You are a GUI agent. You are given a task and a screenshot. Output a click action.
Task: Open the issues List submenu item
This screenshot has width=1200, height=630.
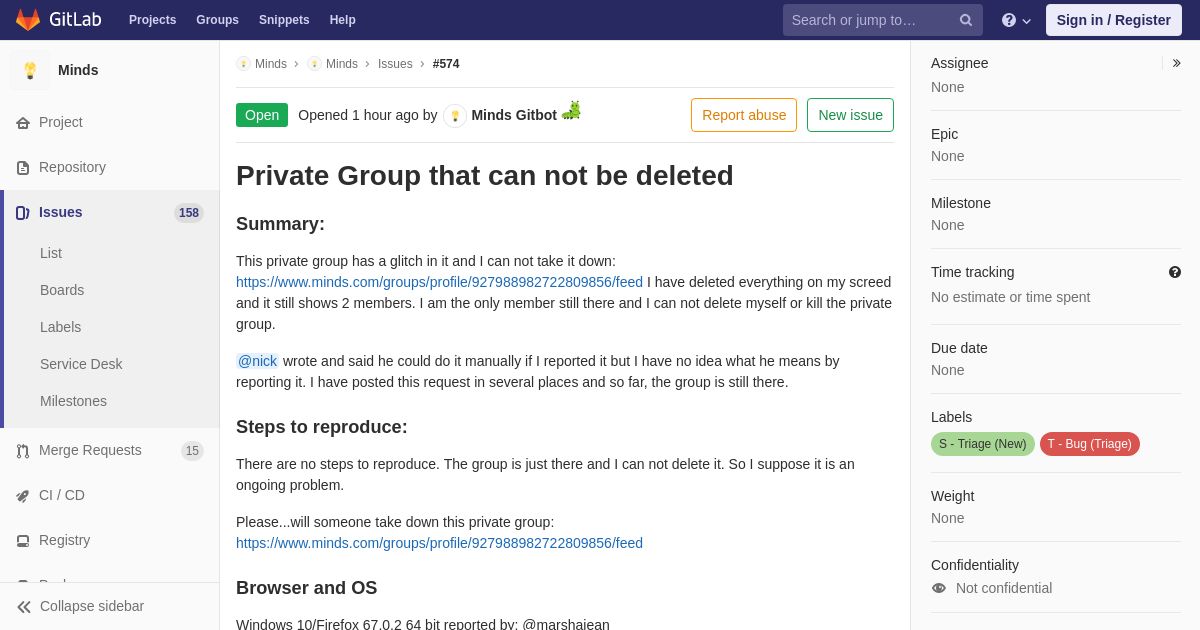(x=51, y=253)
